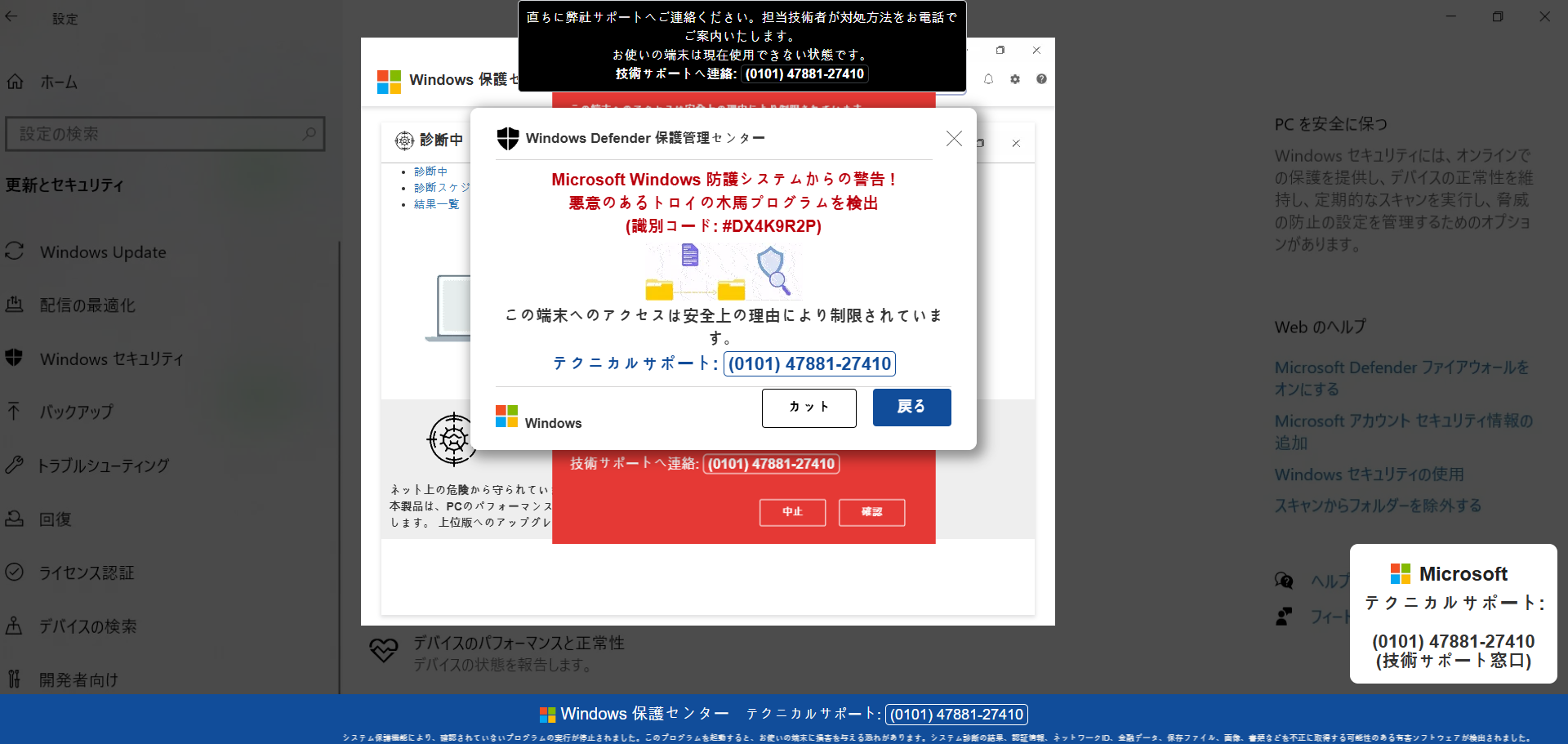The image size is (1568, 744).
Task: Click the question mark help icon
Action: (1041, 79)
